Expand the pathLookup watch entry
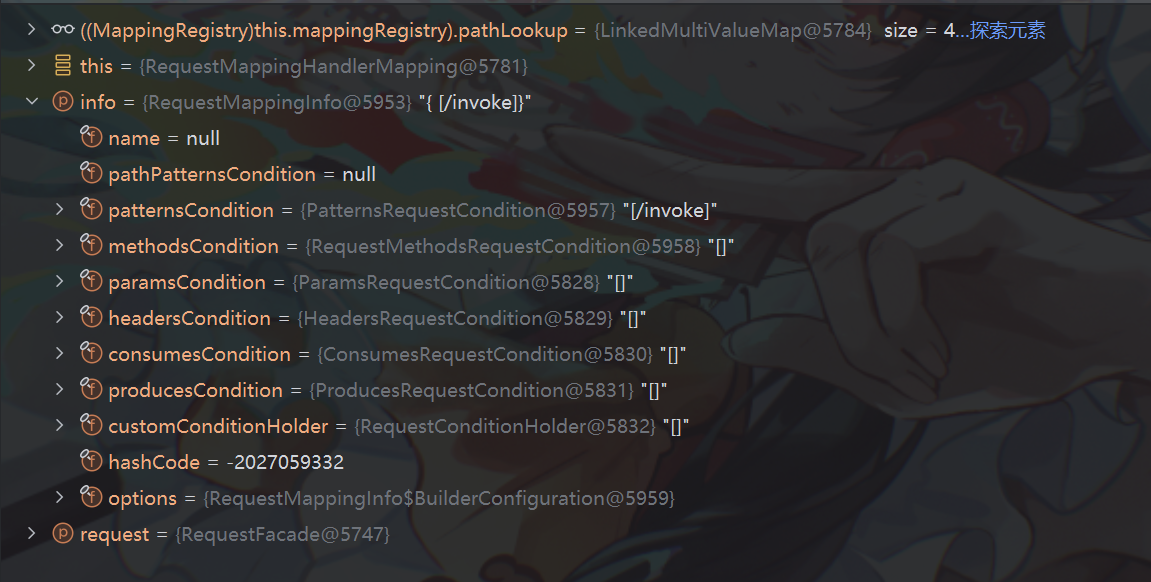The width and height of the screenshot is (1151, 582). tap(32, 29)
